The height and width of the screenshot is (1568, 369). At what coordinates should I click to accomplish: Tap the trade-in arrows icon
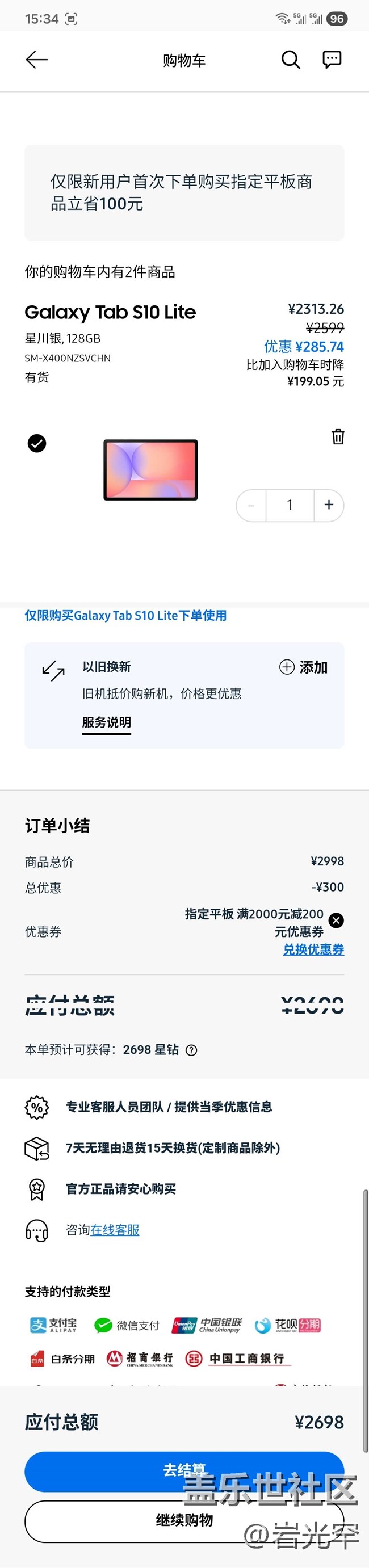[x=53, y=670]
